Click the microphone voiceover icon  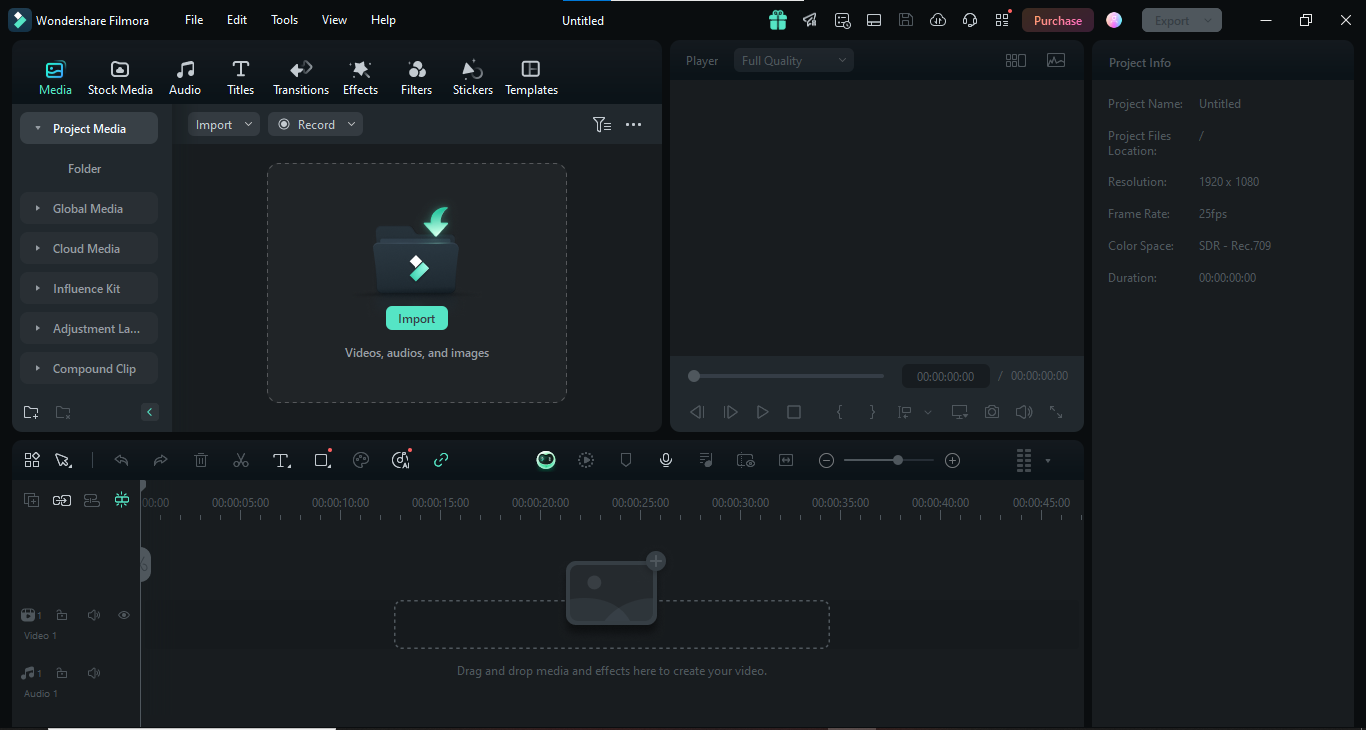(666, 460)
